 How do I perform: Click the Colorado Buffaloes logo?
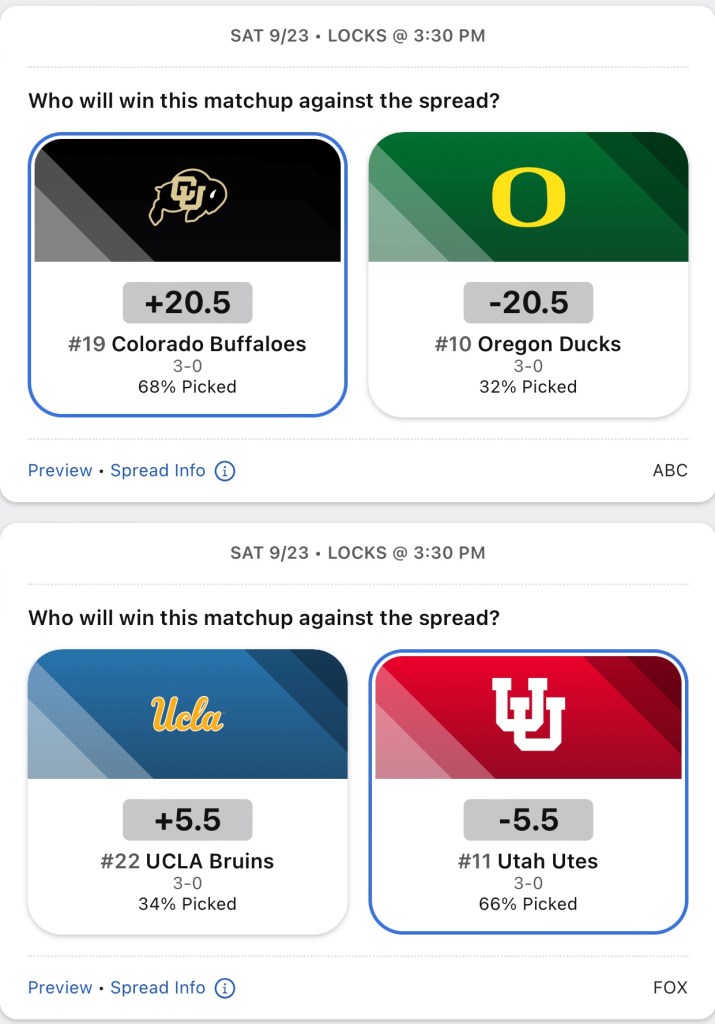188,197
